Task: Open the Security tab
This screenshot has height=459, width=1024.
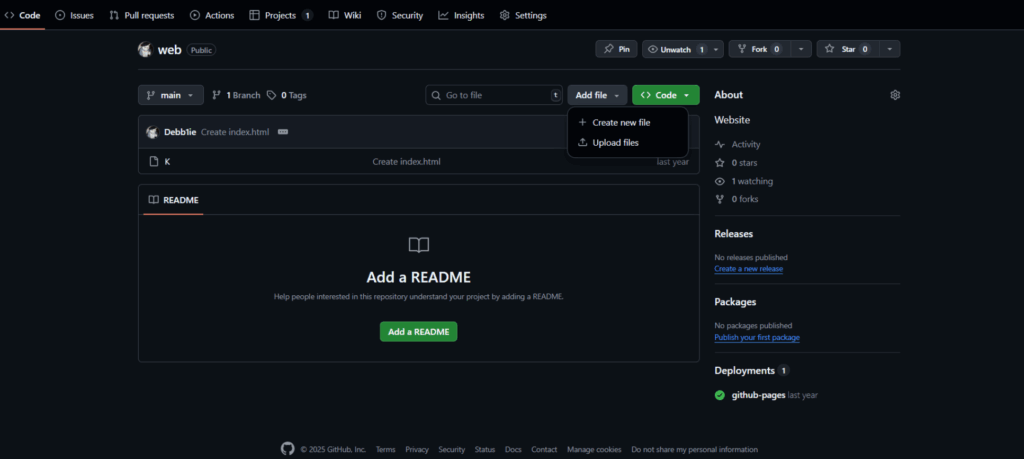Action: (x=400, y=15)
